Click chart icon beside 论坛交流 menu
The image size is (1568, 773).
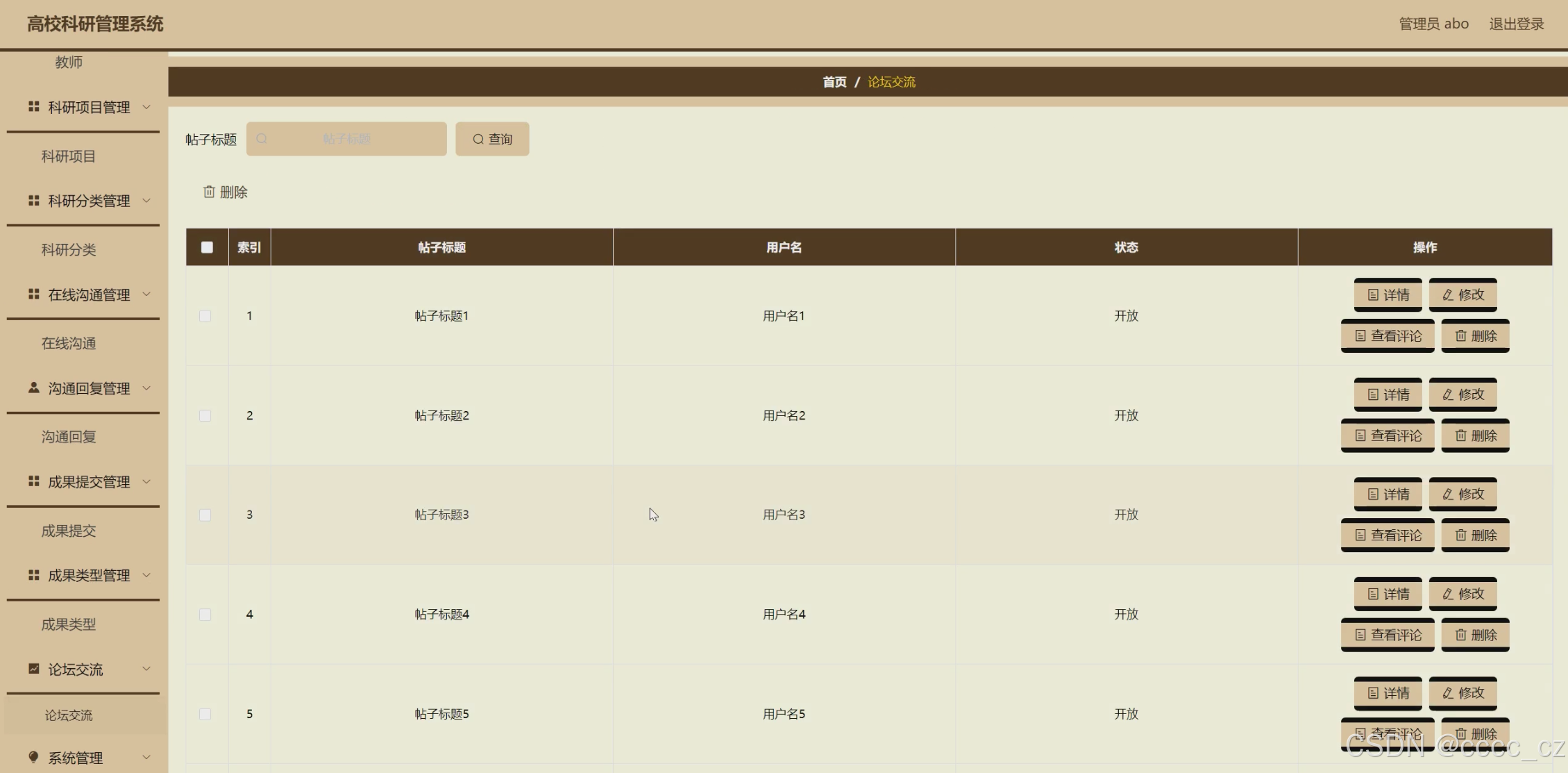(x=33, y=668)
